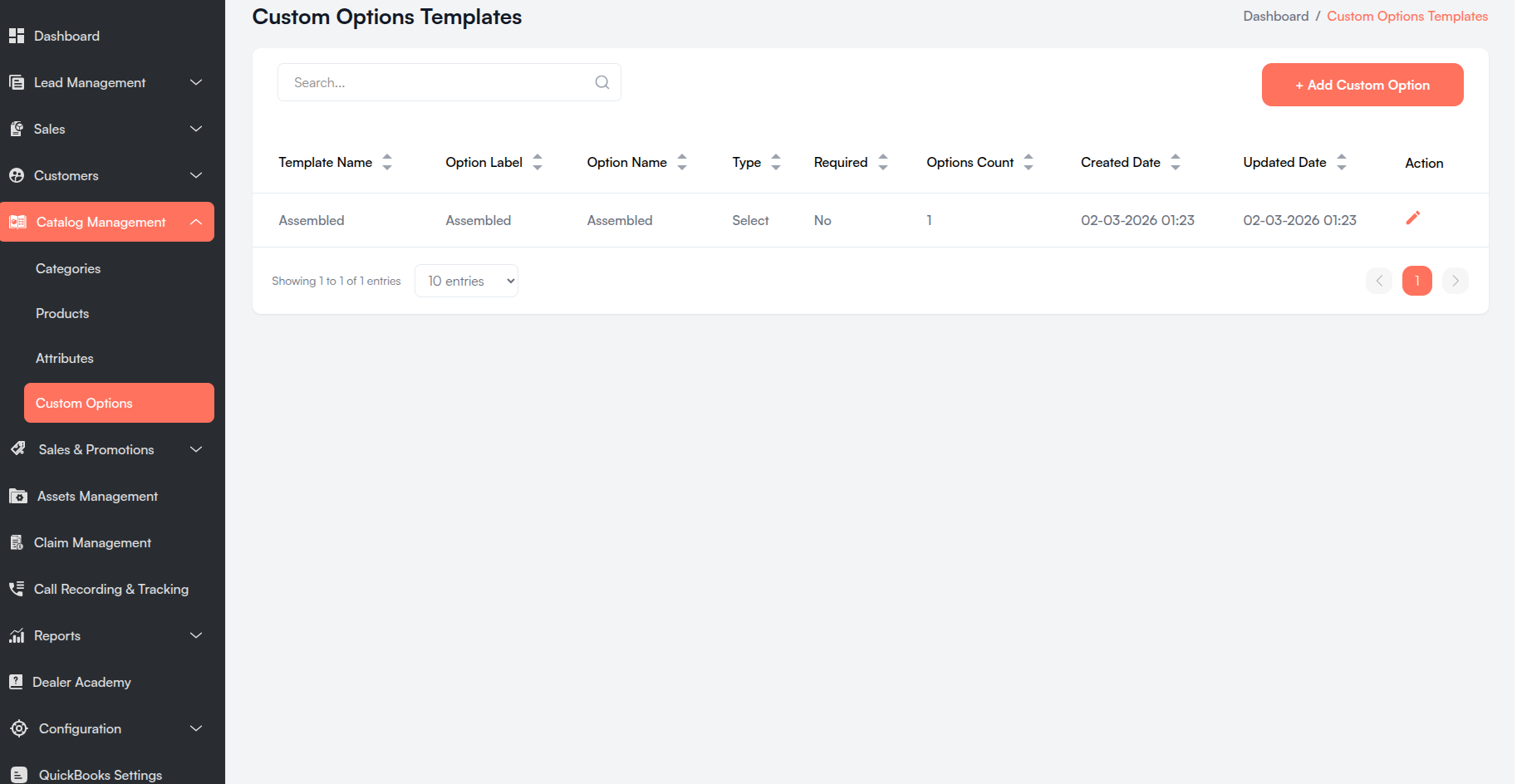Select Custom Options menu item

pos(119,403)
